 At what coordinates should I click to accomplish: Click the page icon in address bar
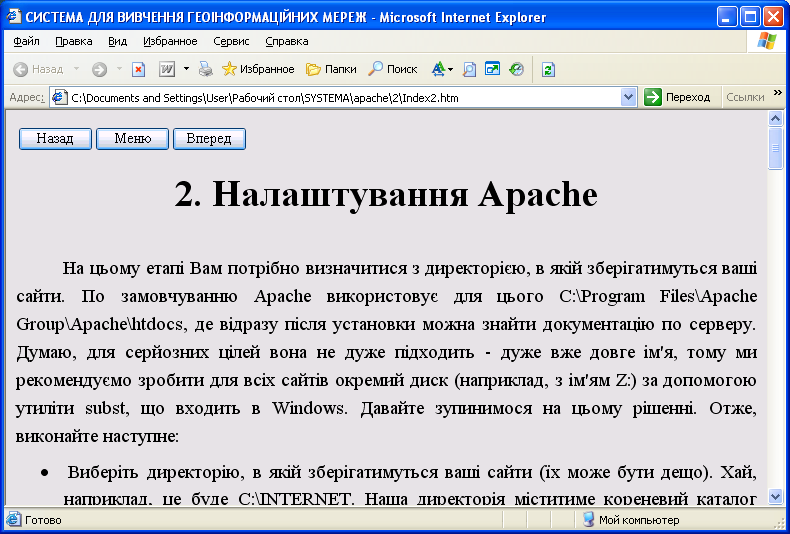click(x=60, y=97)
